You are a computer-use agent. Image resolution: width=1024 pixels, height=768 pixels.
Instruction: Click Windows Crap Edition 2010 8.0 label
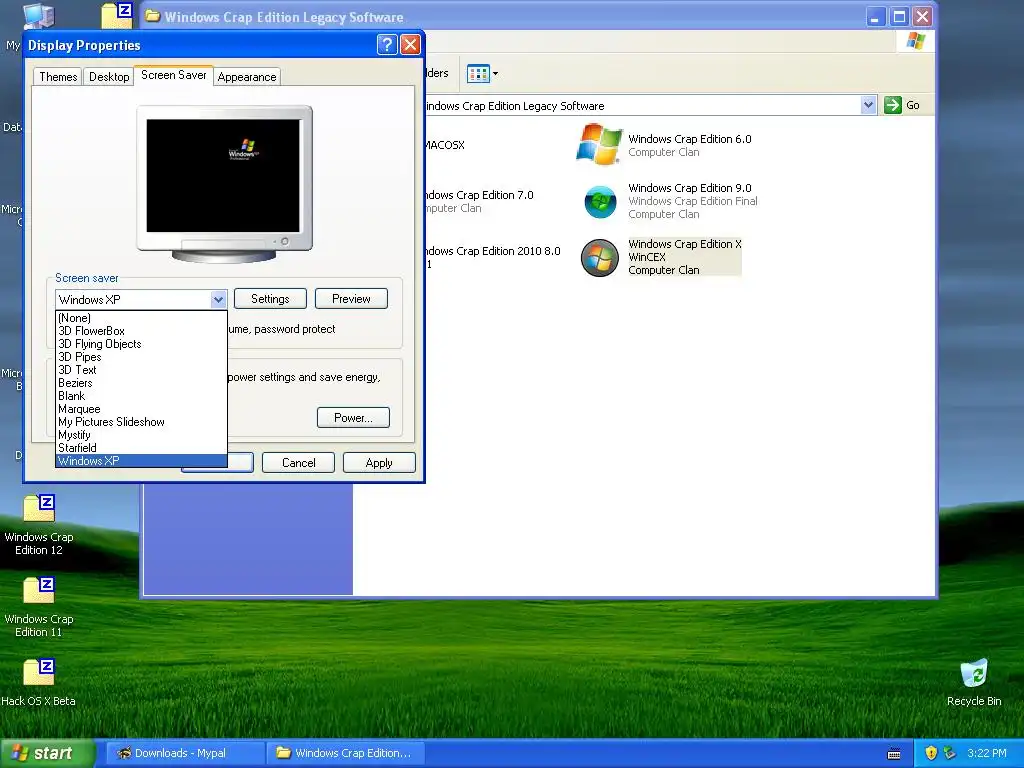[x=492, y=251]
